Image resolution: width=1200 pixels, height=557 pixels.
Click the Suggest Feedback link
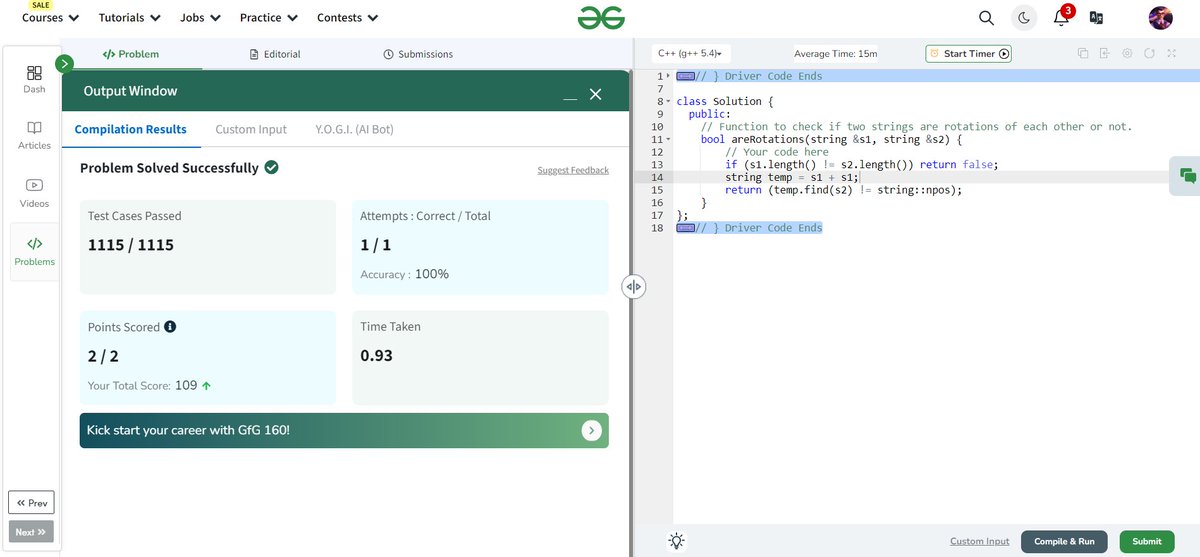pos(573,170)
